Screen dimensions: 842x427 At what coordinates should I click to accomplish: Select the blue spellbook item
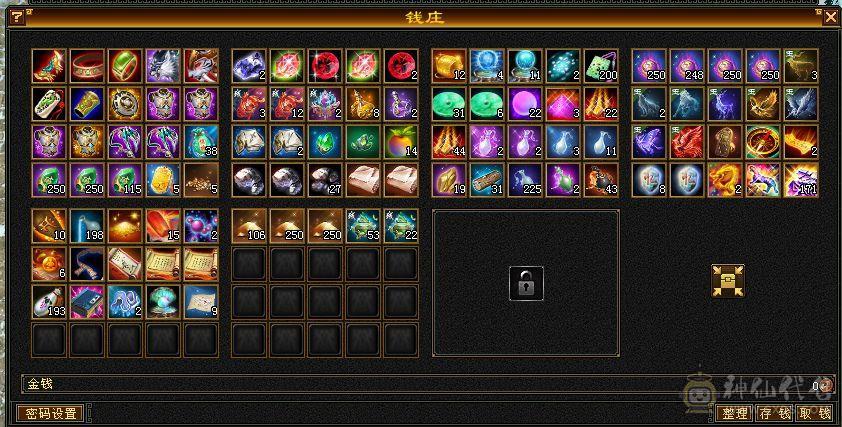(87, 302)
